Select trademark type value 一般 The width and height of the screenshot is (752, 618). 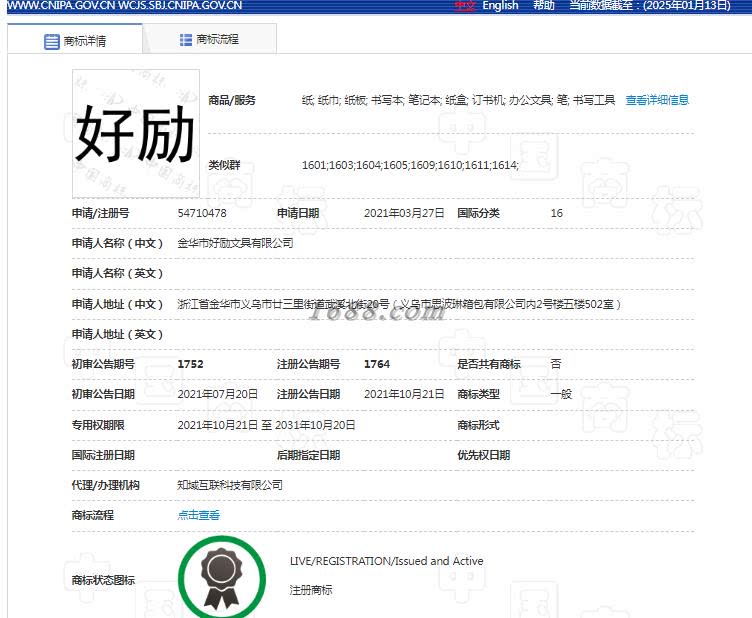[561, 394]
